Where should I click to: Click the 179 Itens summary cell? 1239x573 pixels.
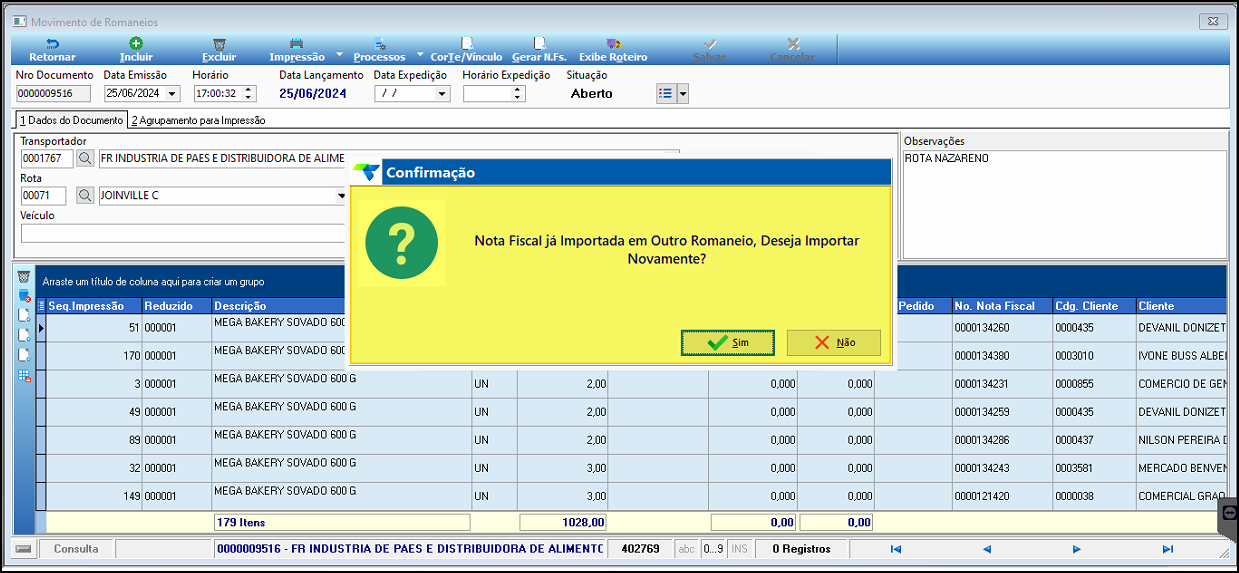(x=342, y=522)
